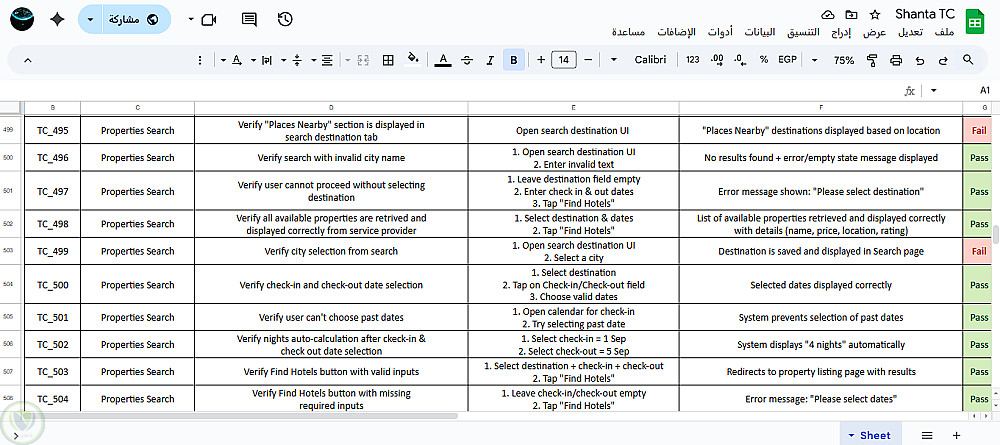1000x445 pixels.
Task: Open the أدوات (Tools) menu
Action: 721,32
